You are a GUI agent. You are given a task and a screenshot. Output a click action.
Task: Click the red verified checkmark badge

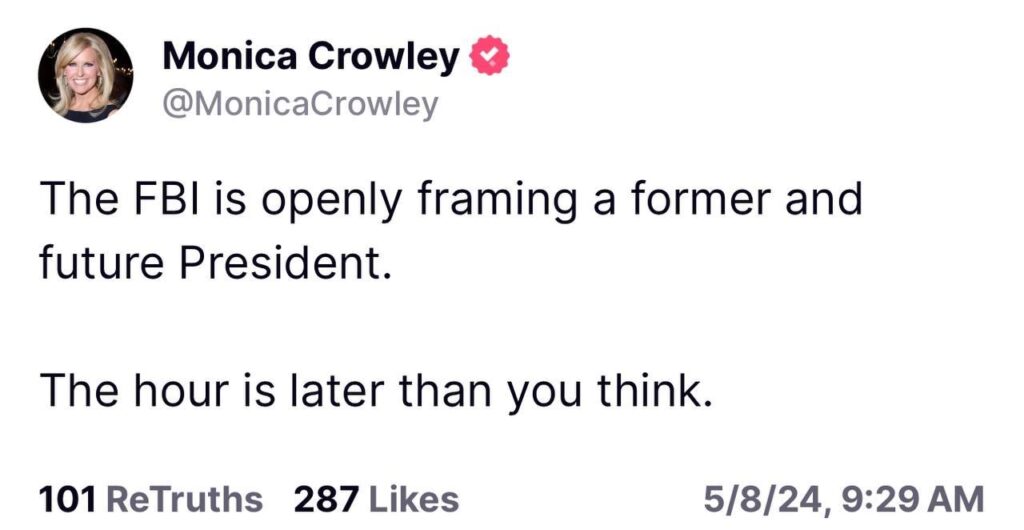pyautogui.click(x=488, y=56)
